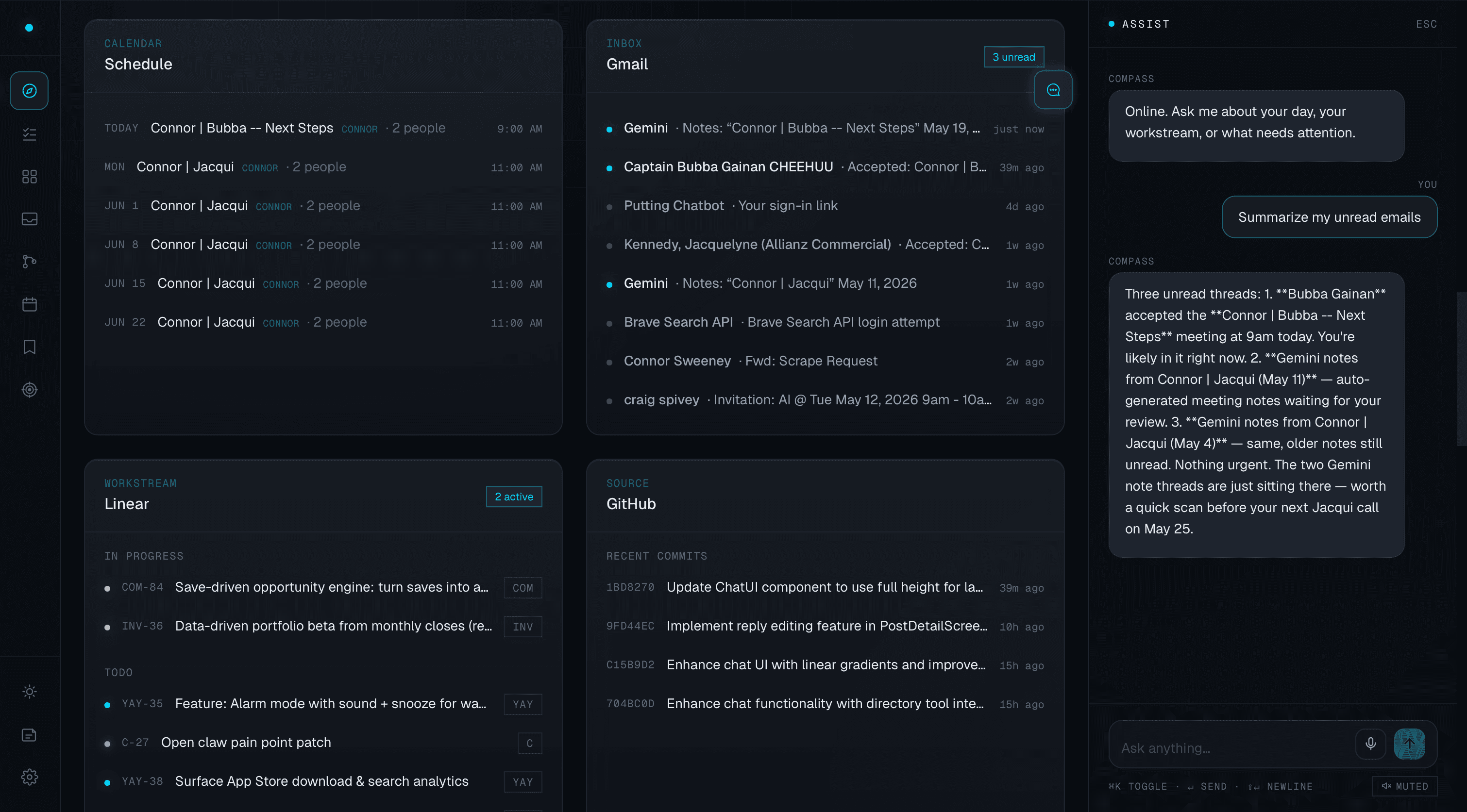This screenshot has width=1467, height=812.
Task: Click the '2 active' badge in Linear
Action: [514, 497]
